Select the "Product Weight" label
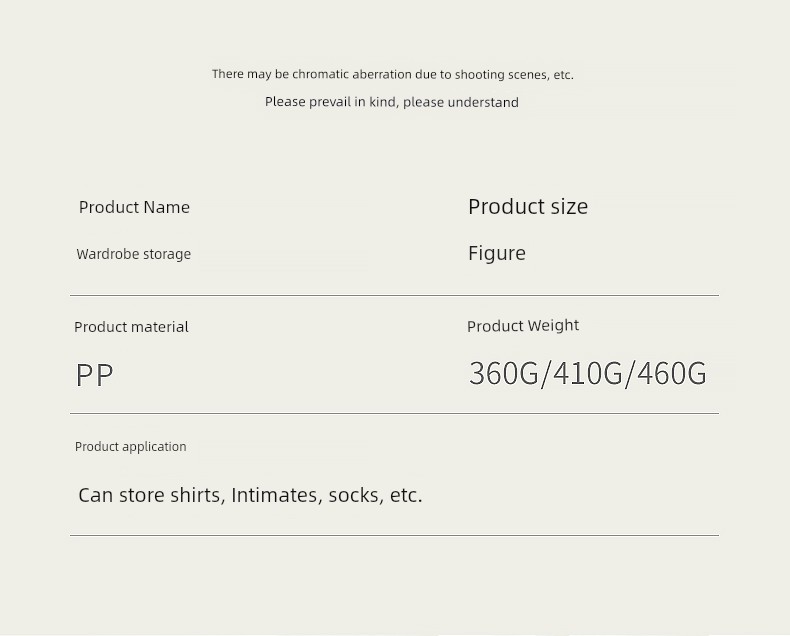Viewport: 790px width, 636px height. [522, 326]
